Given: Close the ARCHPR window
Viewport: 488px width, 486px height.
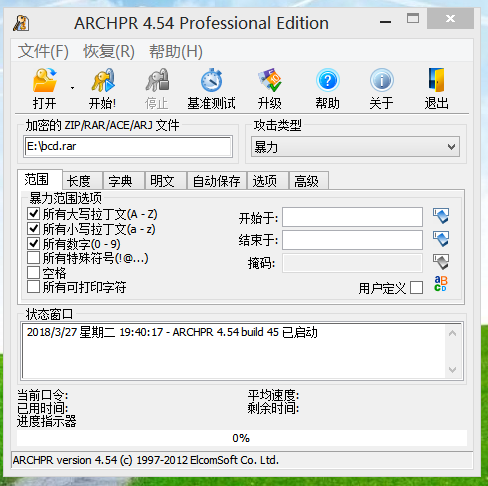Looking at the screenshot, I should (450, 19).
